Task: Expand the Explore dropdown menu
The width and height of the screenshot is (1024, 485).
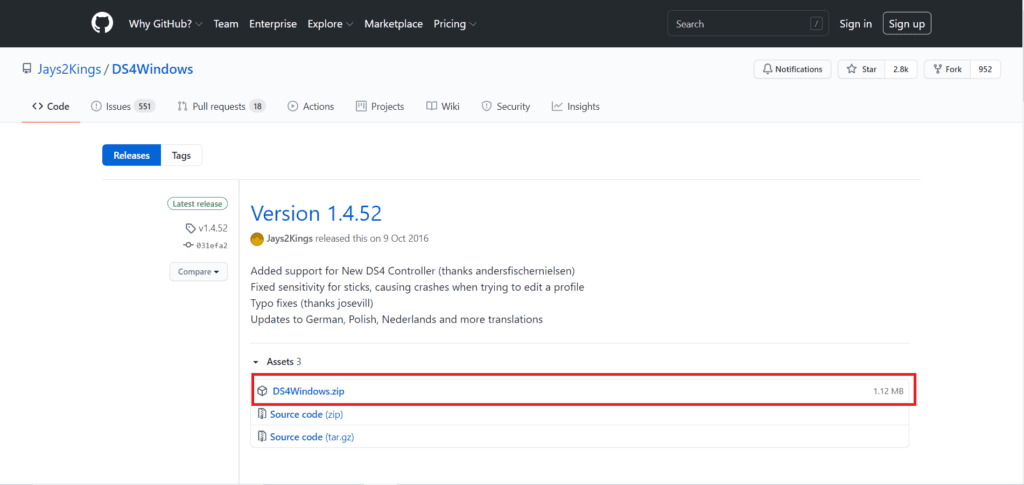Action: pyautogui.click(x=330, y=24)
